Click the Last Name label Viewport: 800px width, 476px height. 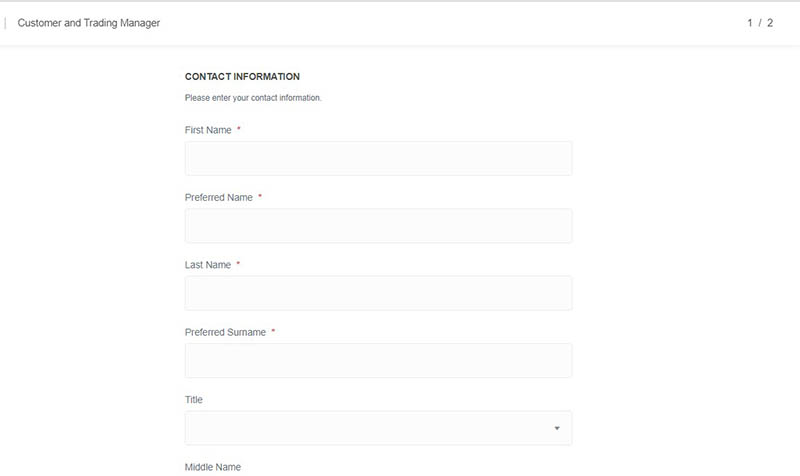pos(208,265)
